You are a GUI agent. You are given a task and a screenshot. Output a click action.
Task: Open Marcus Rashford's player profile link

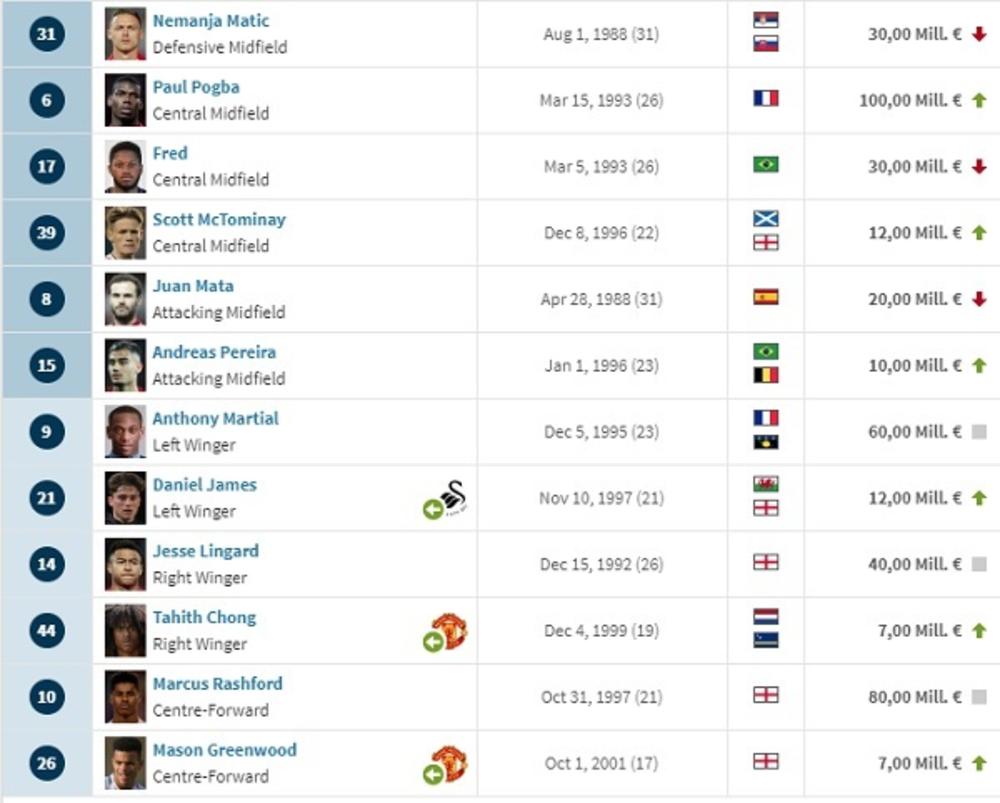(217, 684)
